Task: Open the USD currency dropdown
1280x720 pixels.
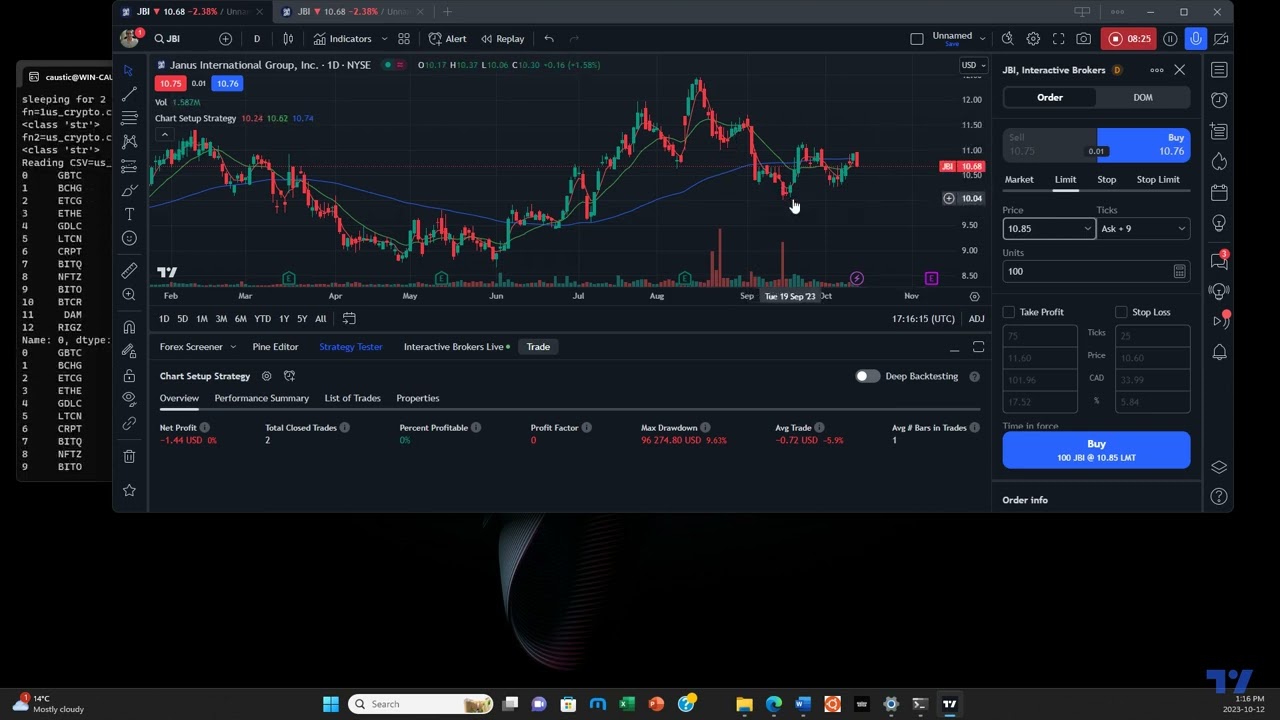Action: pos(973,65)
